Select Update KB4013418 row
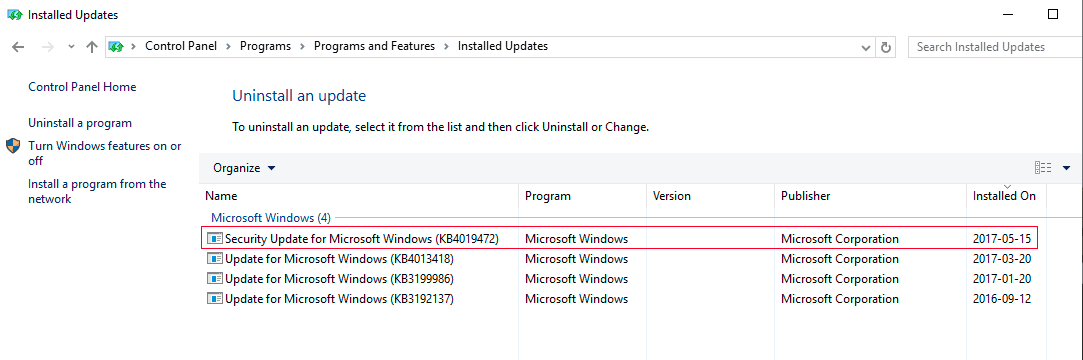Image resolution: width=1083 pixels, height=360 pixels. point(620,259)
